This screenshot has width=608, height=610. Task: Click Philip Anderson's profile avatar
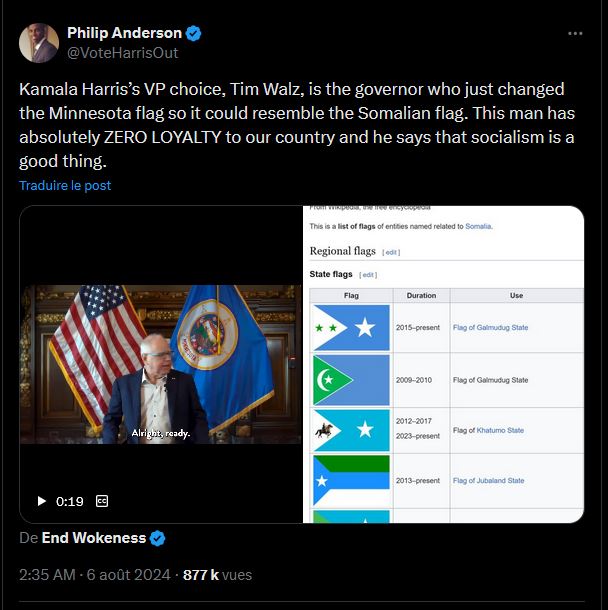coord(38,43)
